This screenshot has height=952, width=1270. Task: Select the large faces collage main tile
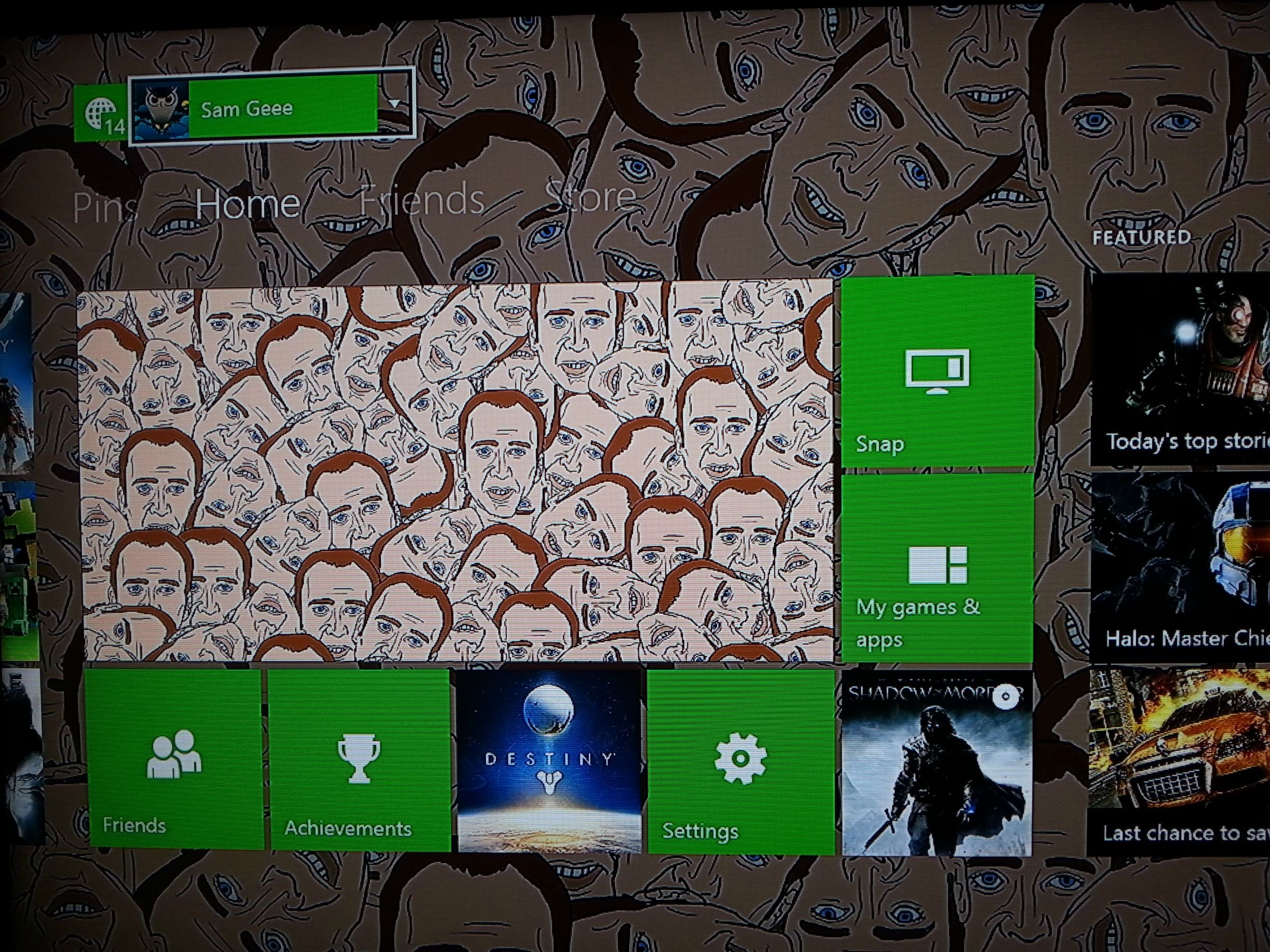pyautogui.click(x=454, y=470)
